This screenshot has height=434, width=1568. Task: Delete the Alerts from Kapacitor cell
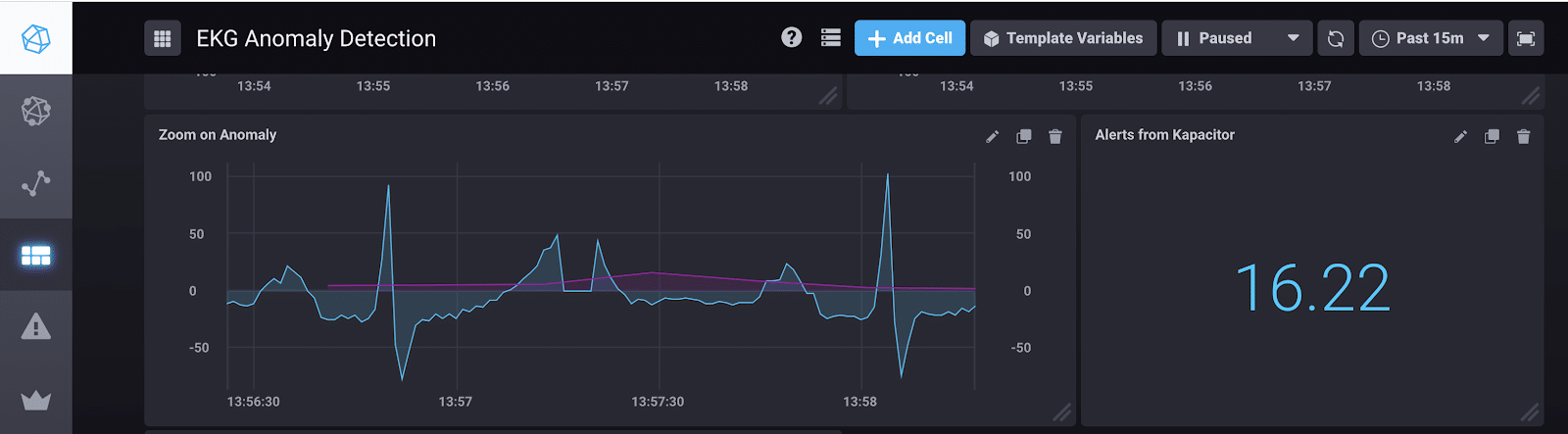click(1523, 136)
